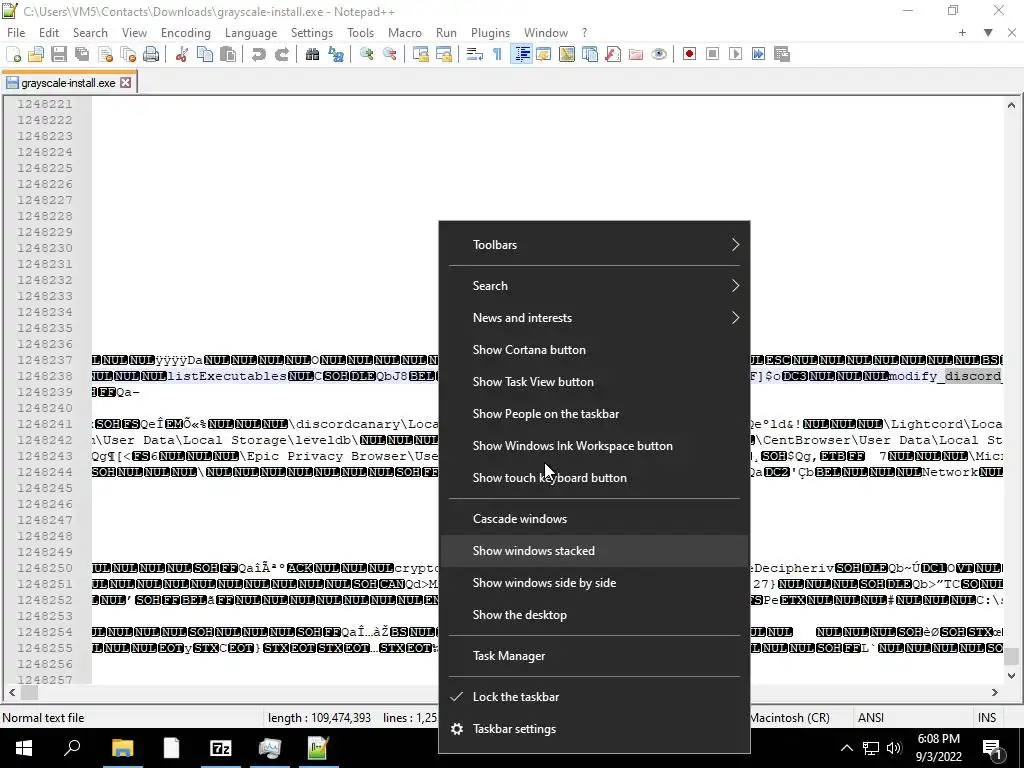Click the Notepad++ taskbar icon
This screenshot has width=1024, height=768.
(318, 748)
